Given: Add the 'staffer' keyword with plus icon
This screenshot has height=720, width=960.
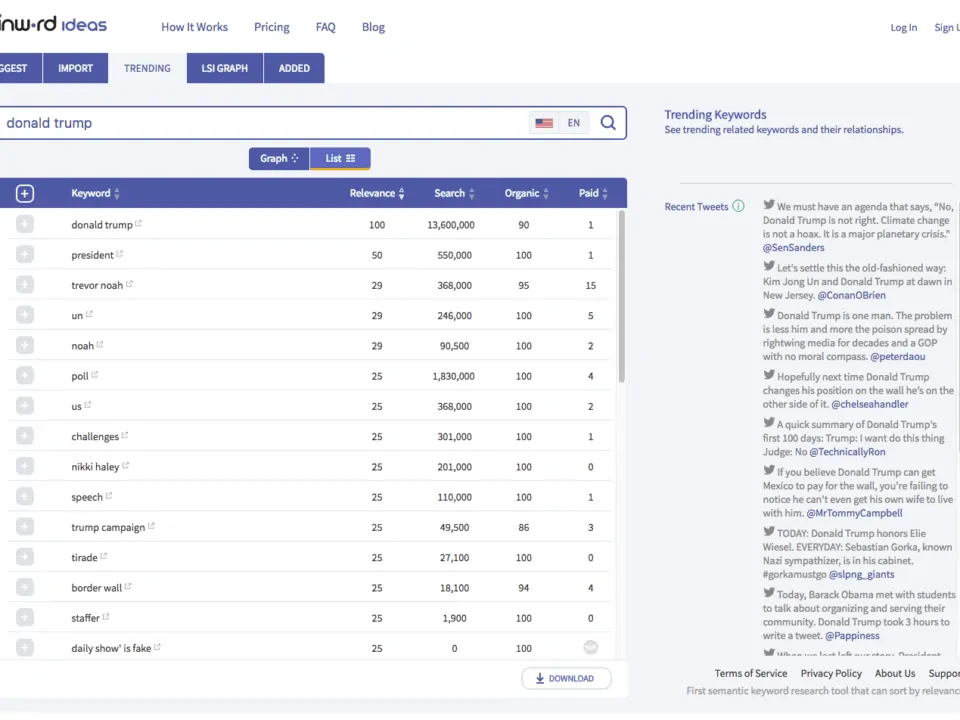Looking at the screenshot, I should (x=24, y=618).
